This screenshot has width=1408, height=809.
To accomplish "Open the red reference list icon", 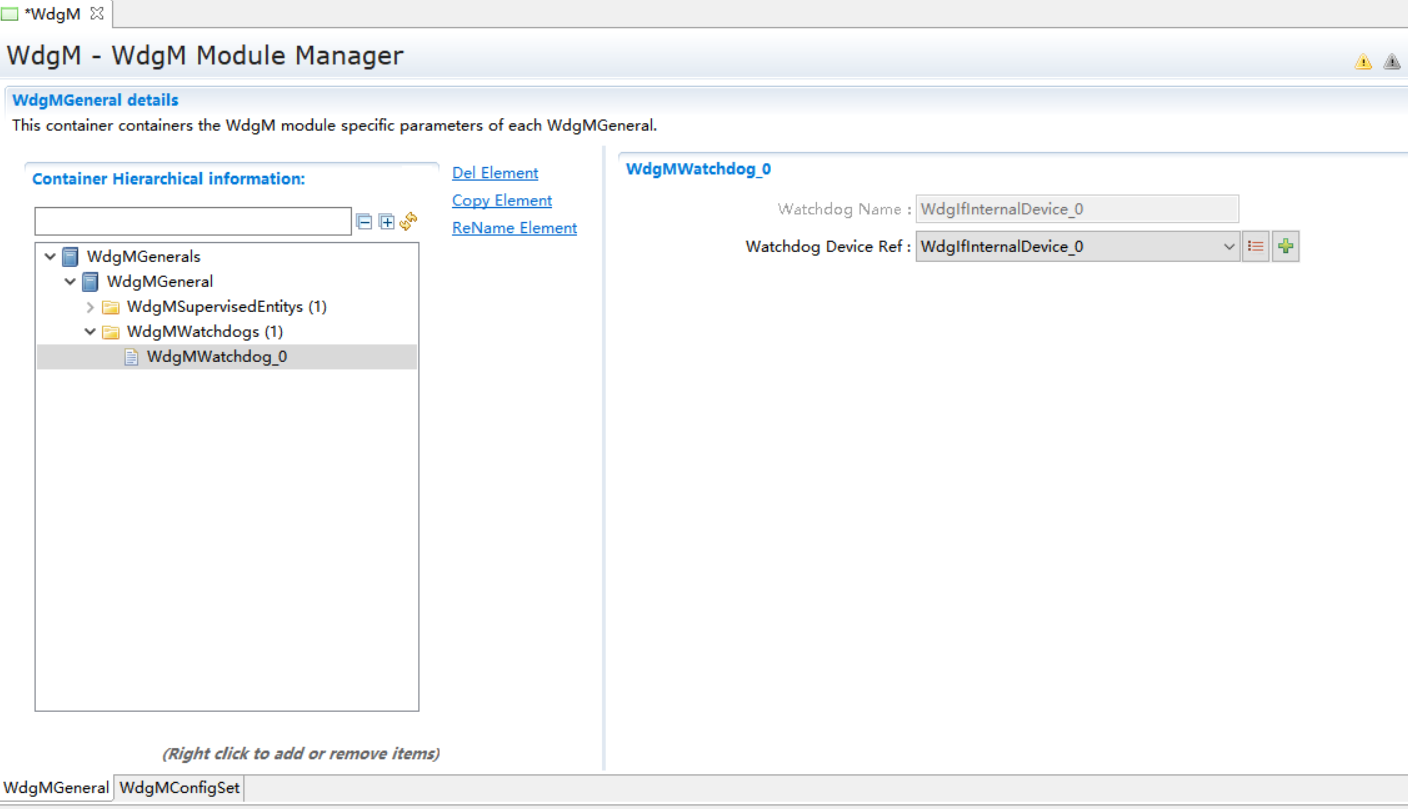I will click(x=1256, y=247).
